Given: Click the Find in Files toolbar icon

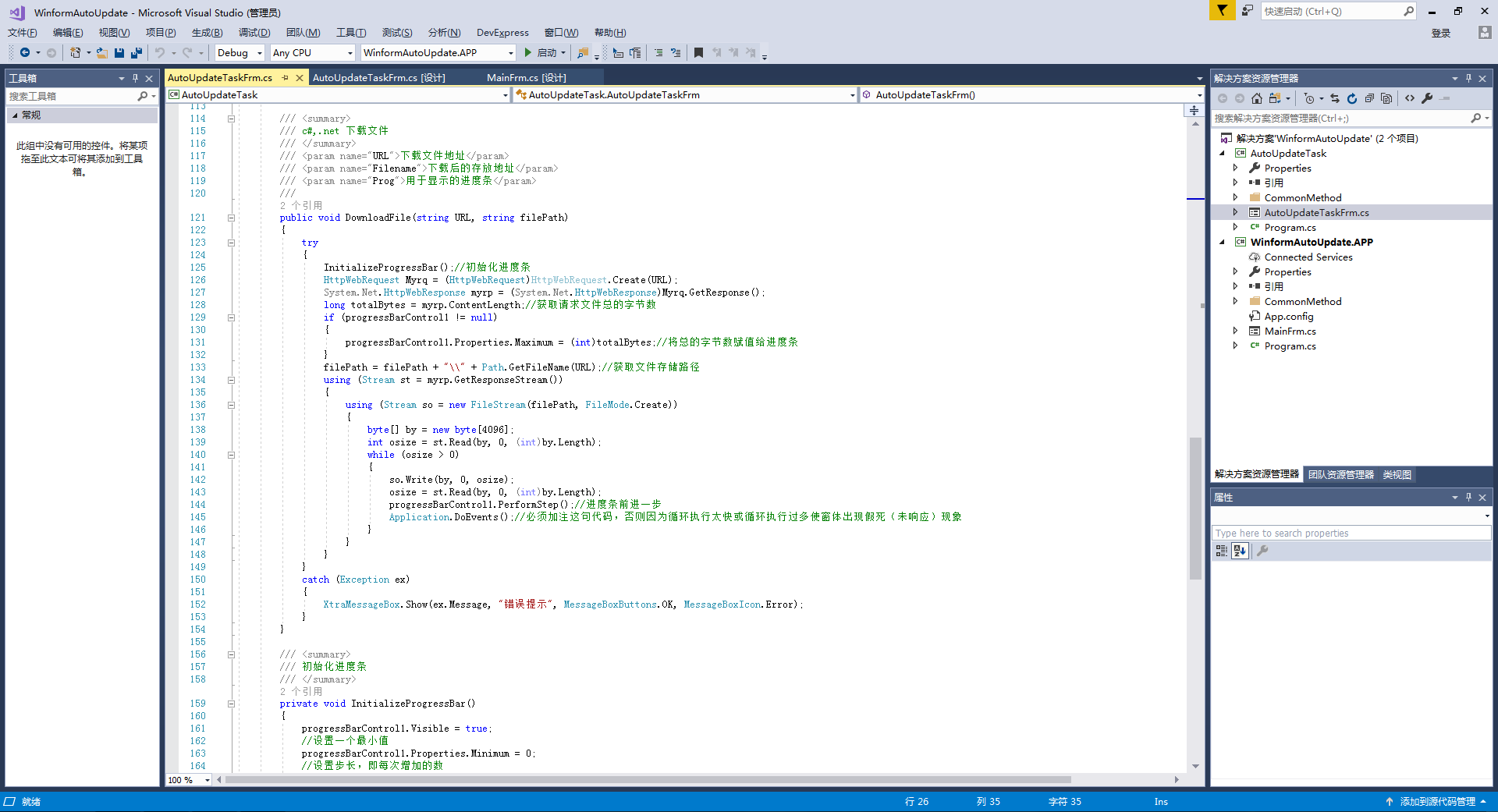Looking at the screenshot, I should pyautogui.click(x=583, y=53).
